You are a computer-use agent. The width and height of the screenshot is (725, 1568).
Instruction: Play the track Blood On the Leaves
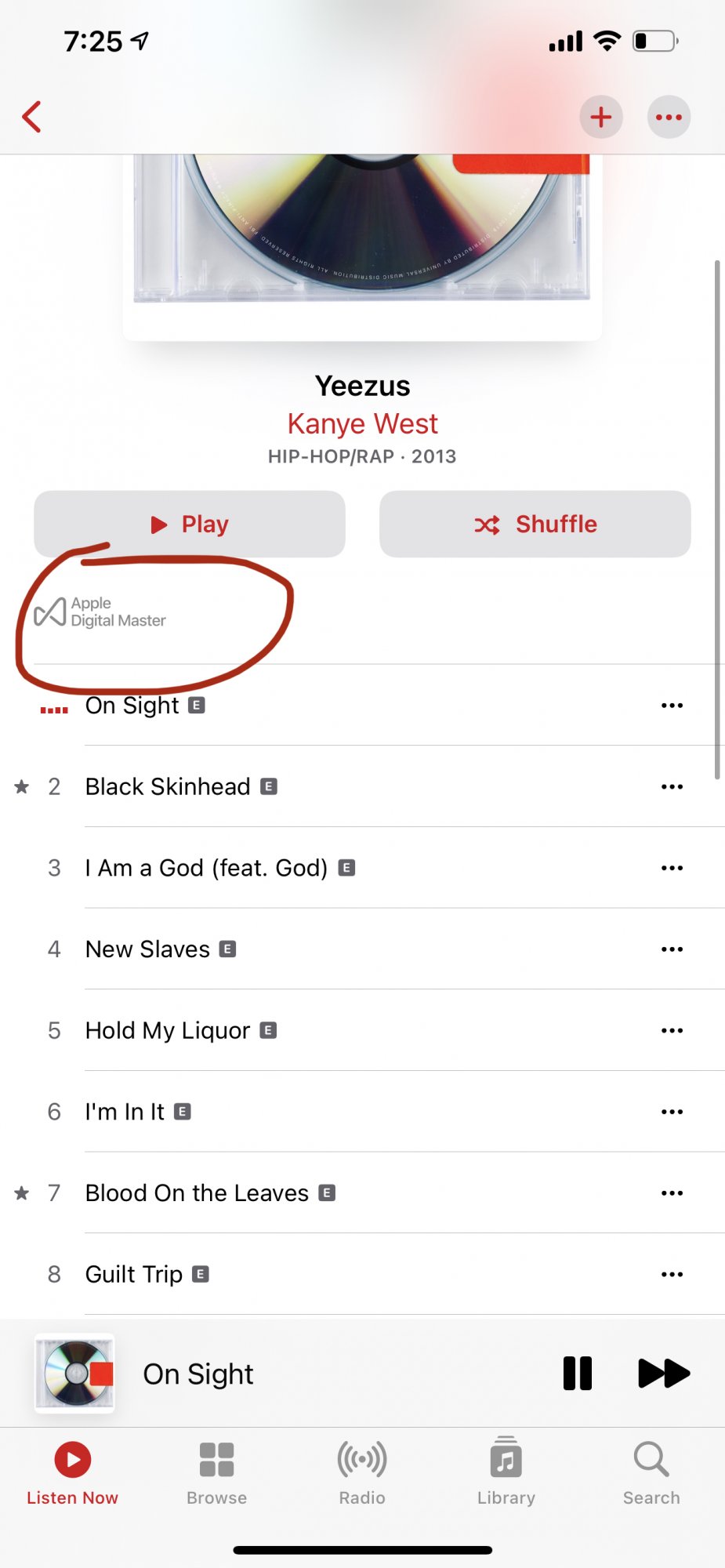198,1193
